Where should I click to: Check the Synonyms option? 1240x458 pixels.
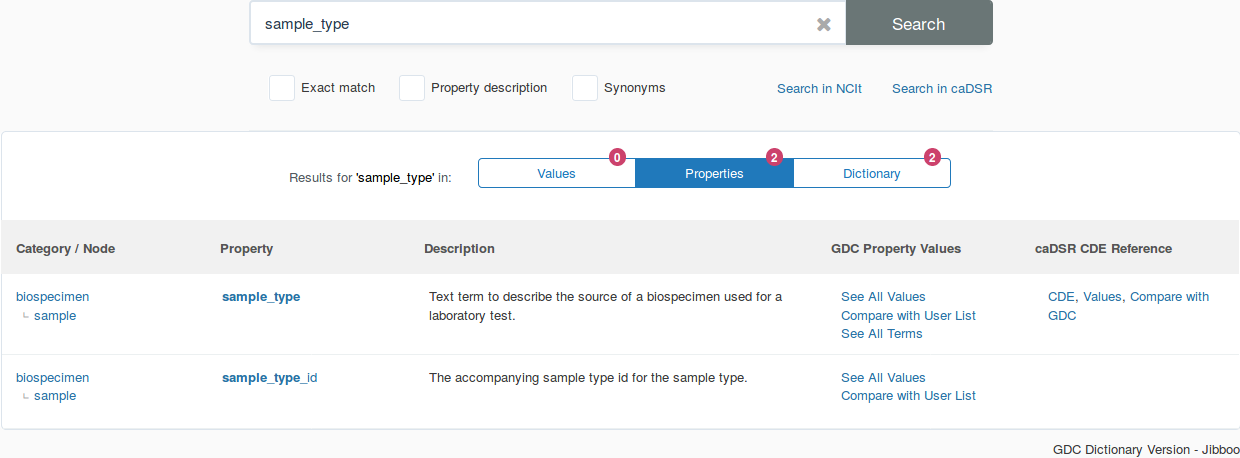pos(585,88)
